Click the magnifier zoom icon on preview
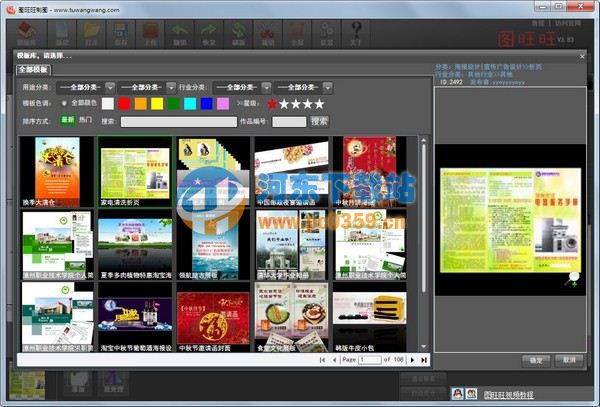The height and width of the screenshot is (407, 600). point(572,279)
